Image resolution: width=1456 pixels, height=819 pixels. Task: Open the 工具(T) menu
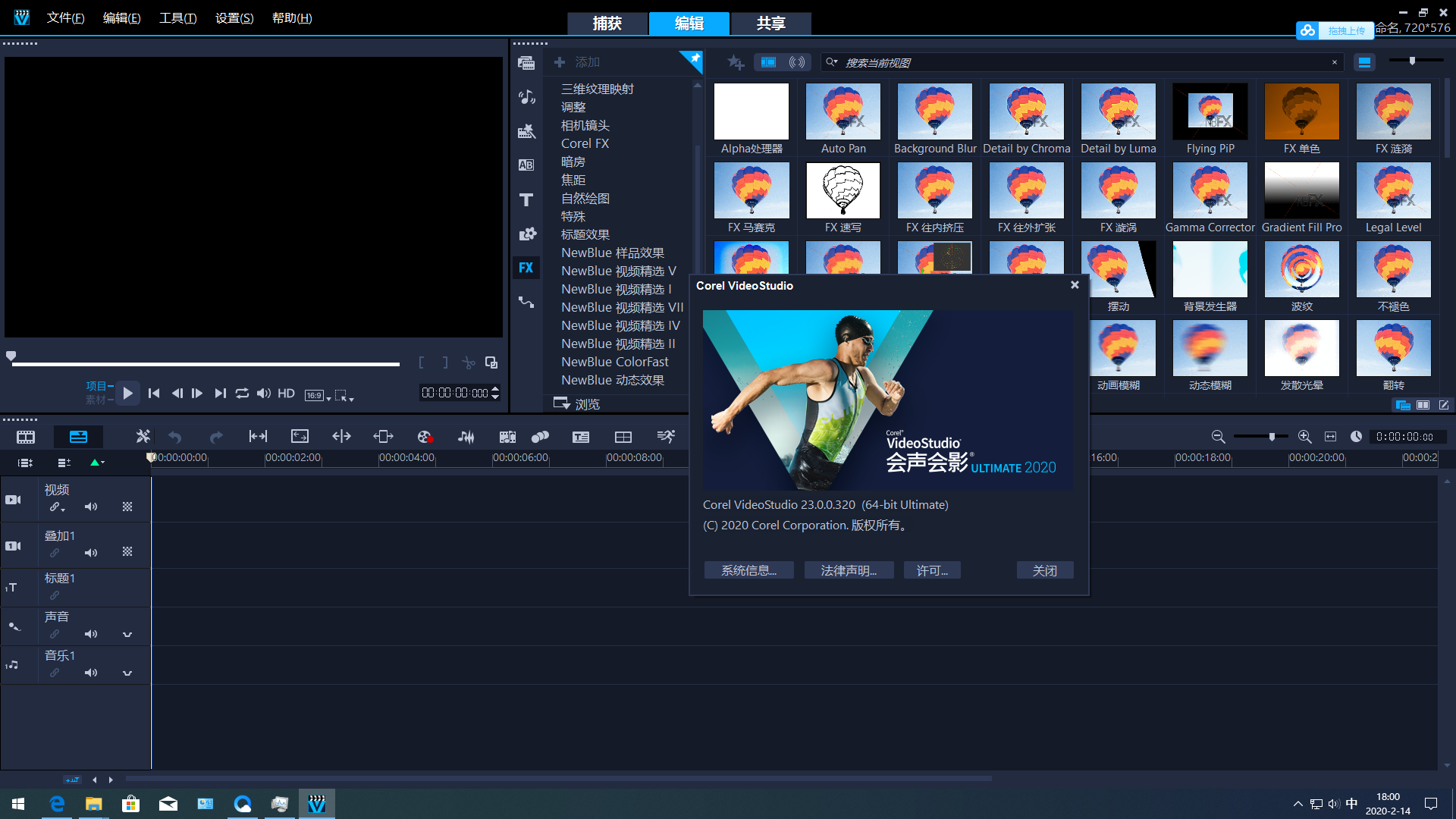tap(177, 18)
